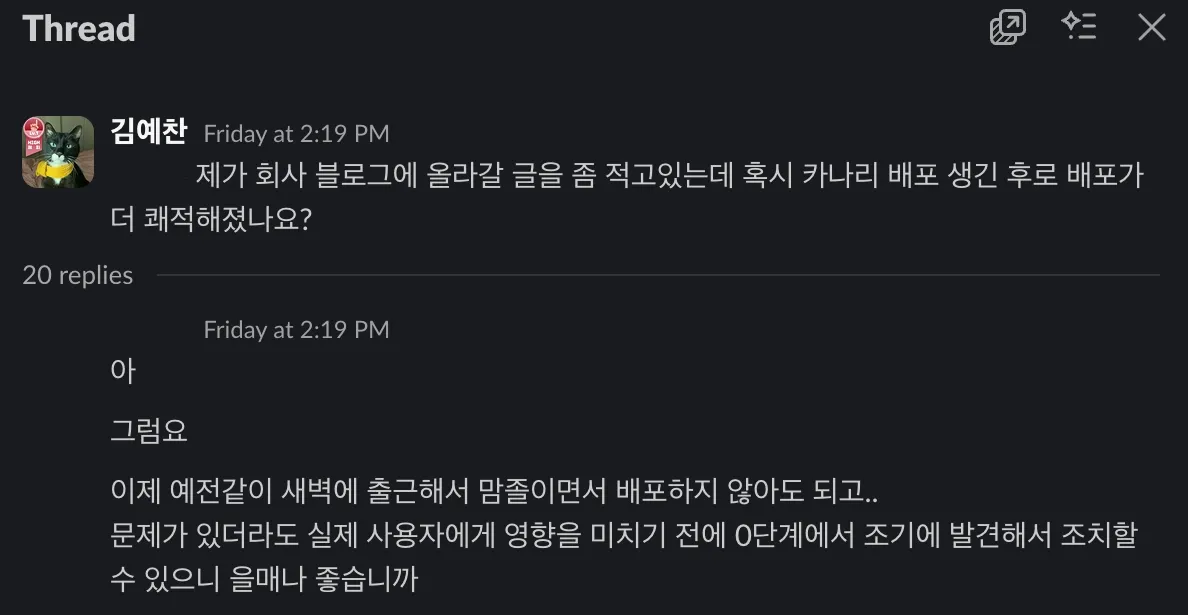Click the last line "수 있으니 을매나 좋습니까"

(264, 578)
